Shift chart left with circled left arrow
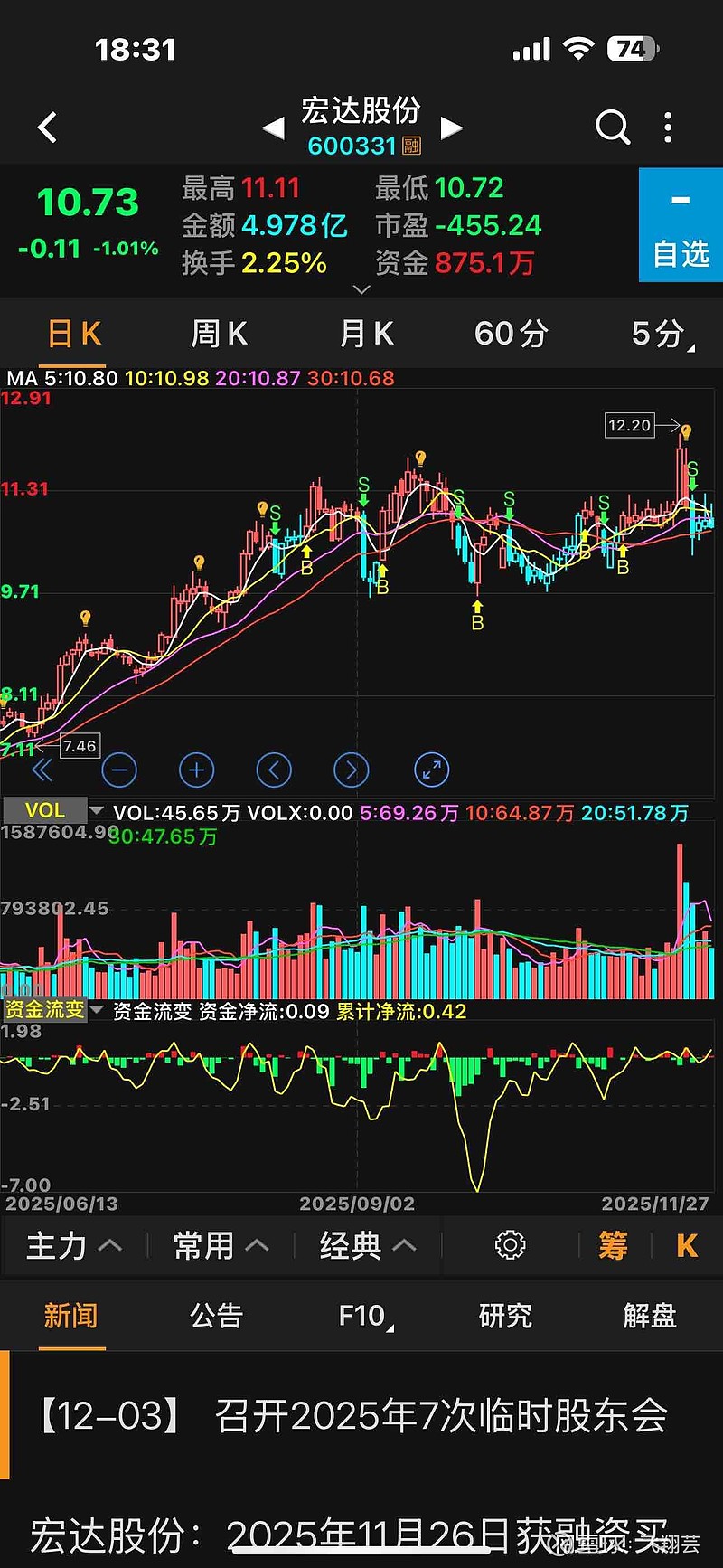Image resolution: width=723 pixels, height=1568 pixels. pyautogui.click(x=274, y=770)
